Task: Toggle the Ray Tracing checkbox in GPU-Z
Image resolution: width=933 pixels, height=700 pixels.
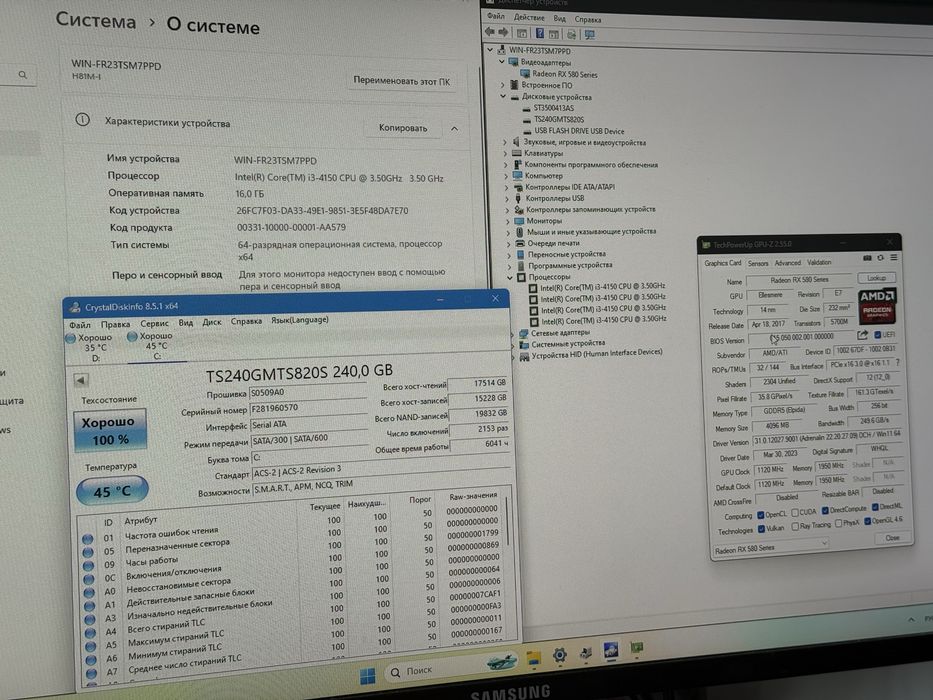Action: tap(795, 526)
